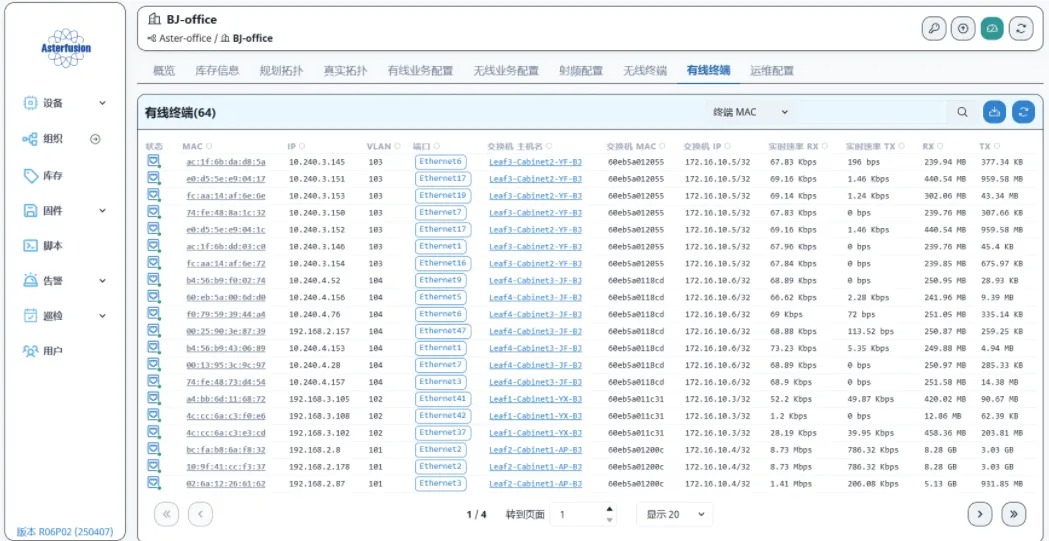1049x541 pixels.
Task: Expand the 告警 chevron
Action: (x=102, y=281)
